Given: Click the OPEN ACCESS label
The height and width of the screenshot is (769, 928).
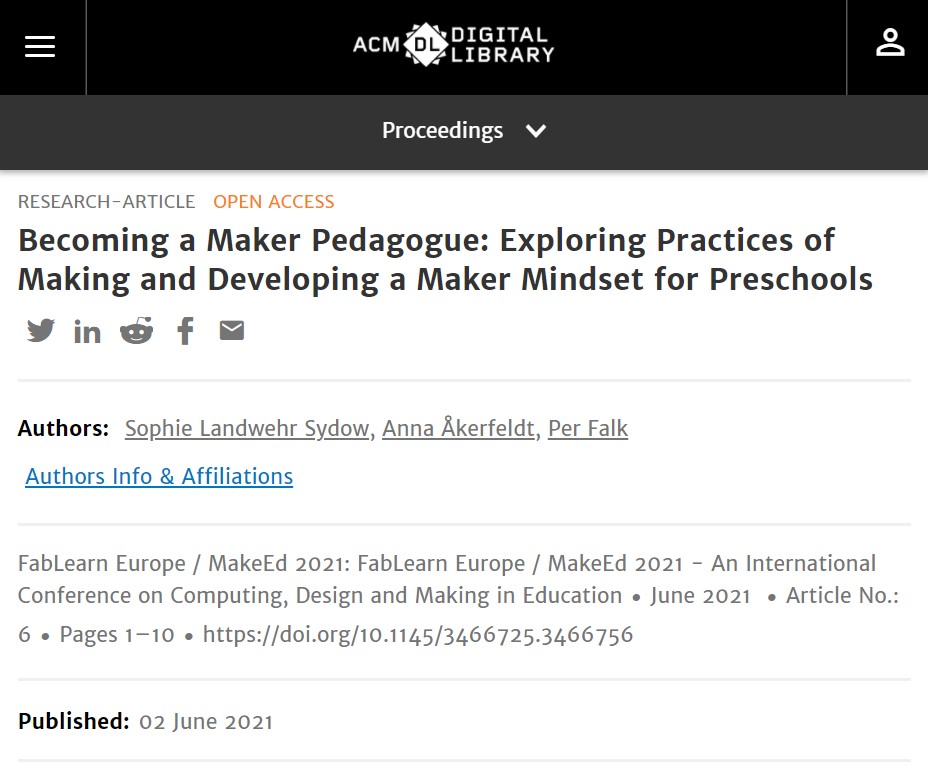Looking at the screenshot, I should [273, 202].
